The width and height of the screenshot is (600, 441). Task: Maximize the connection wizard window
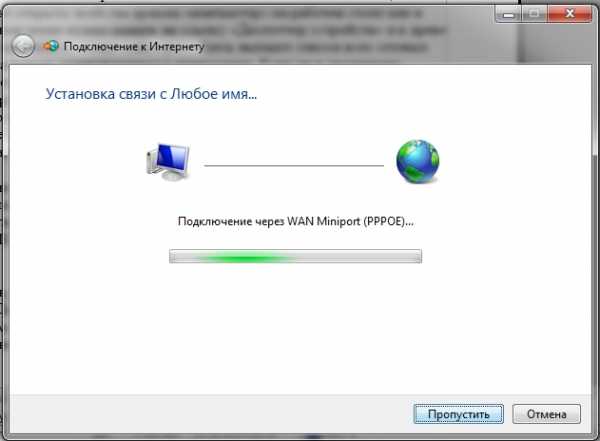coord(534,14)
